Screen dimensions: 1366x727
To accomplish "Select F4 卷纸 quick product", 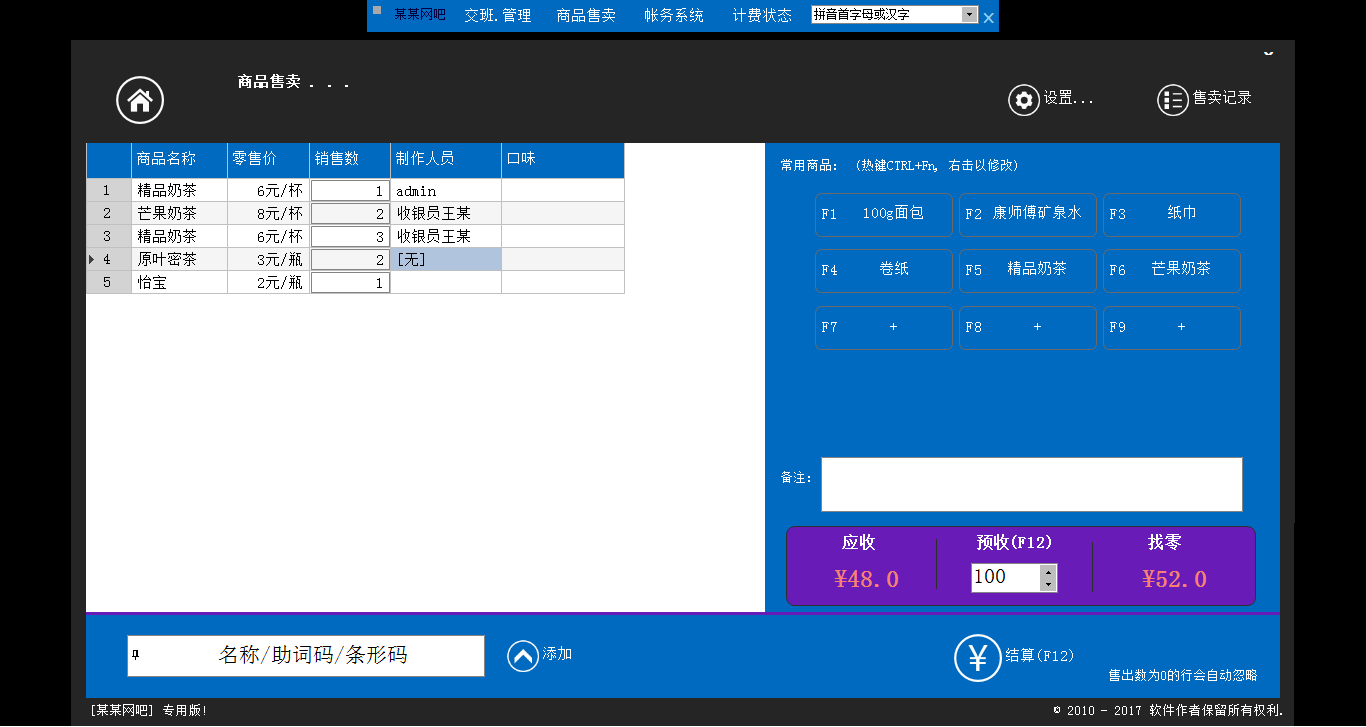I will pyautogui.click(x=884, y=271).
